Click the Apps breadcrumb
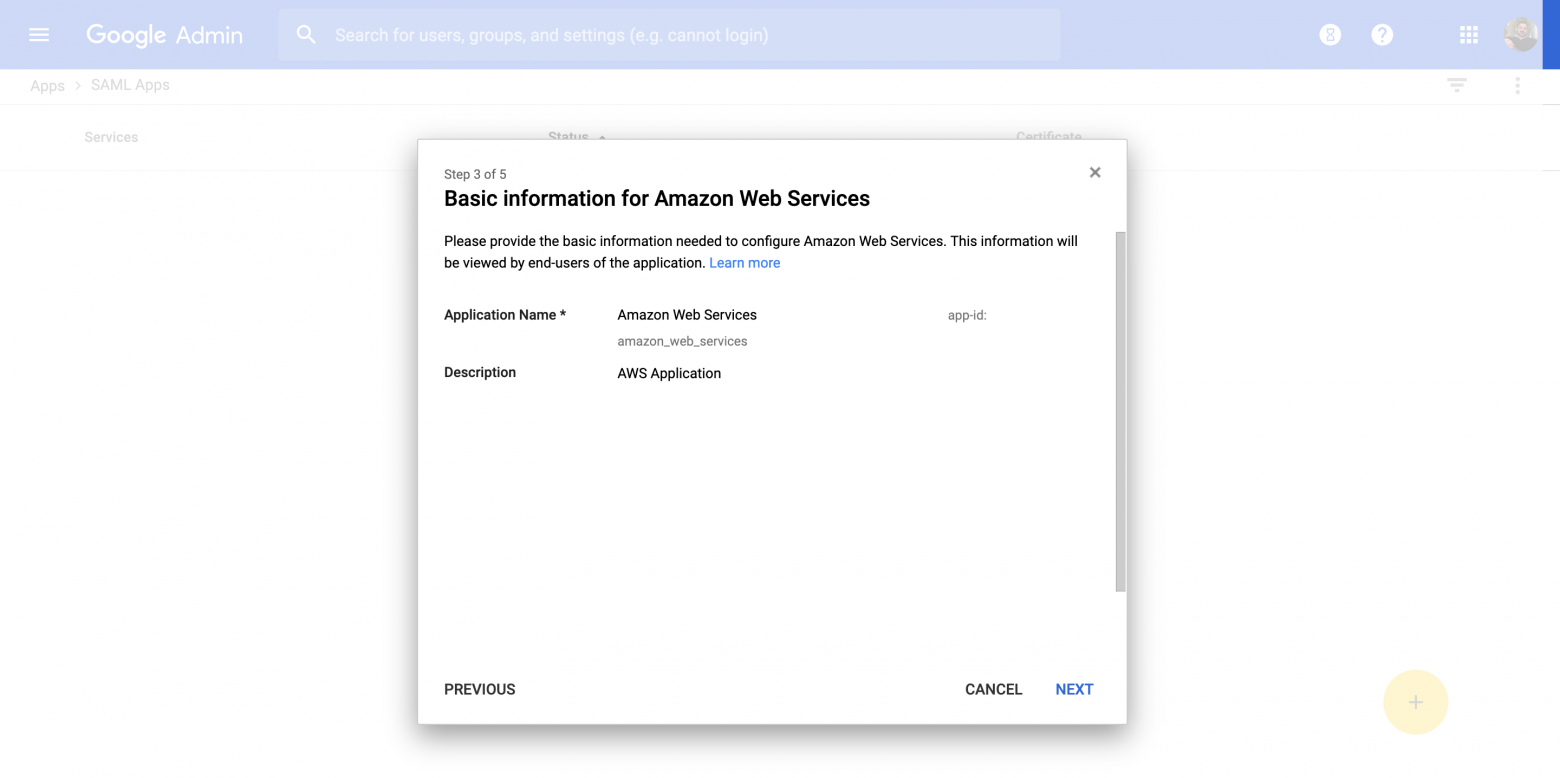1560x778 pixels. click(47, 86)
